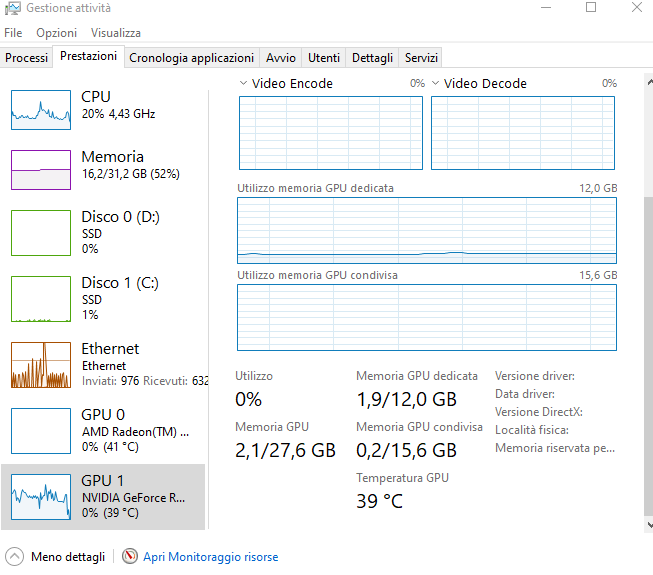The height and width of the screenshot is (575, 653).
Task: Click the Data driver label
Action: click(x=525, y=394)
